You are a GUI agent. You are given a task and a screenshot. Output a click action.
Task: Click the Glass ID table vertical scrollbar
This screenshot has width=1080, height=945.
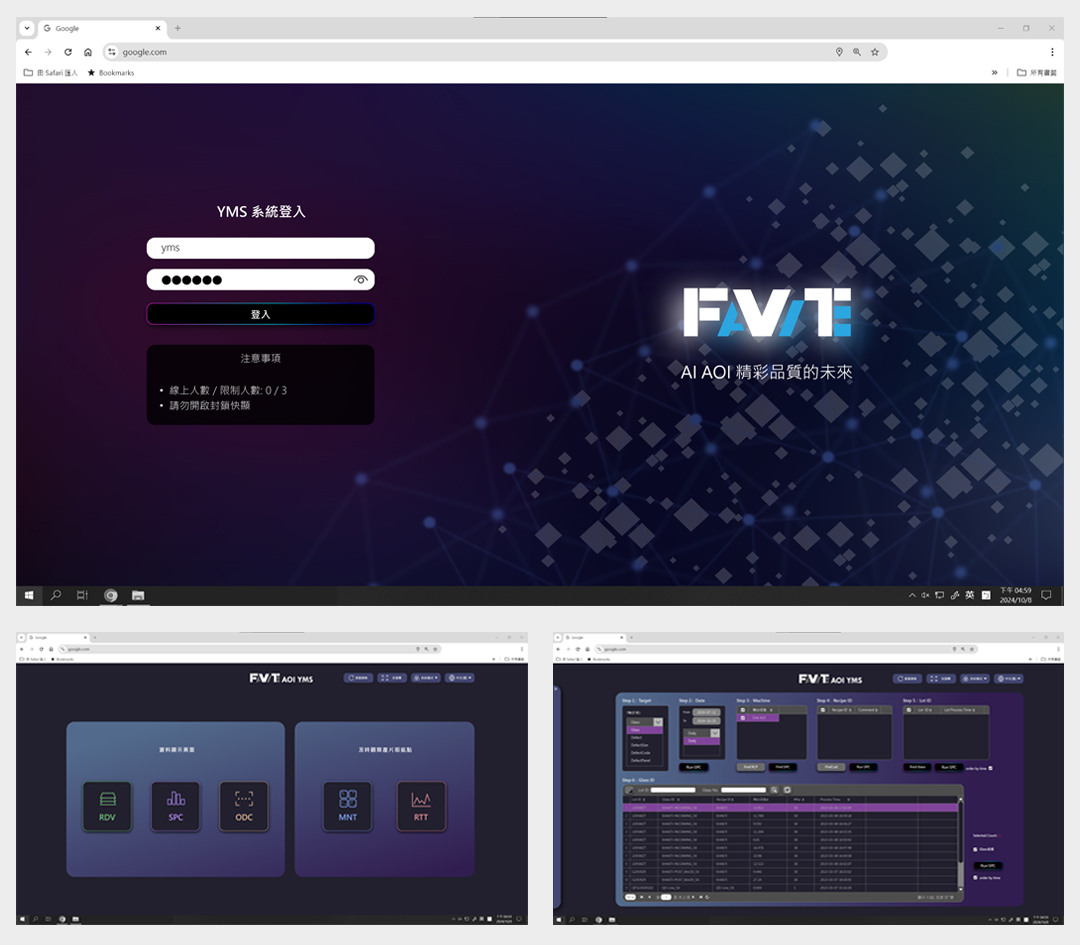pos(960,840)
